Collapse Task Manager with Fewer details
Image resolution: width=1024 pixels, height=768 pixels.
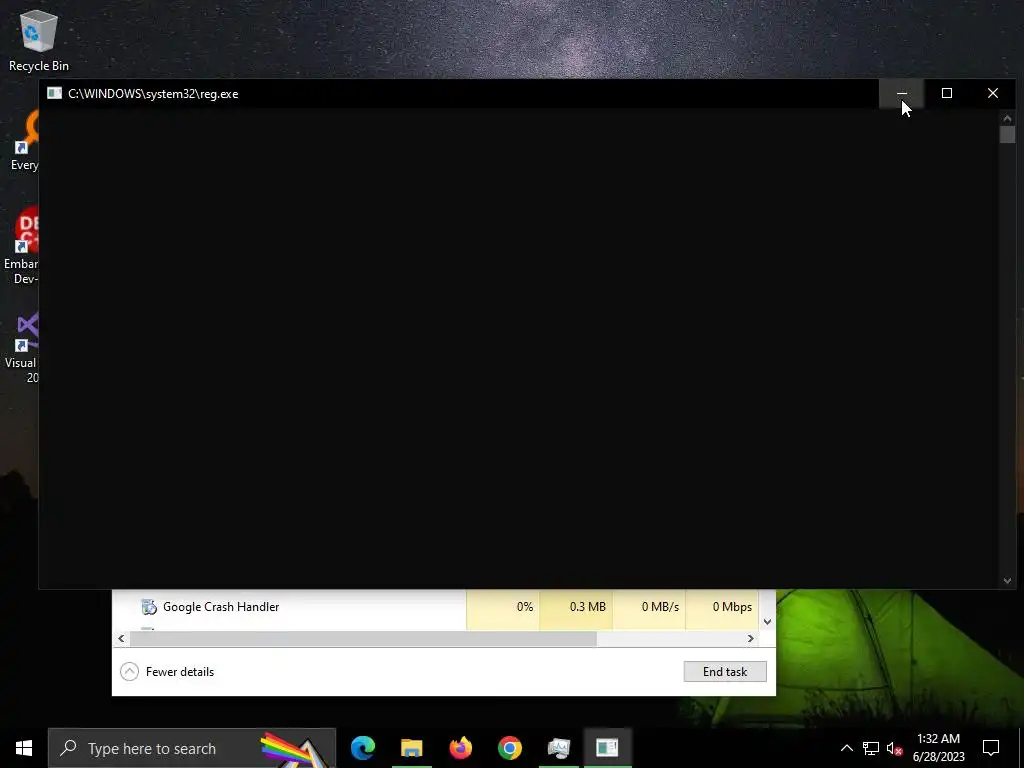[167, 671]
